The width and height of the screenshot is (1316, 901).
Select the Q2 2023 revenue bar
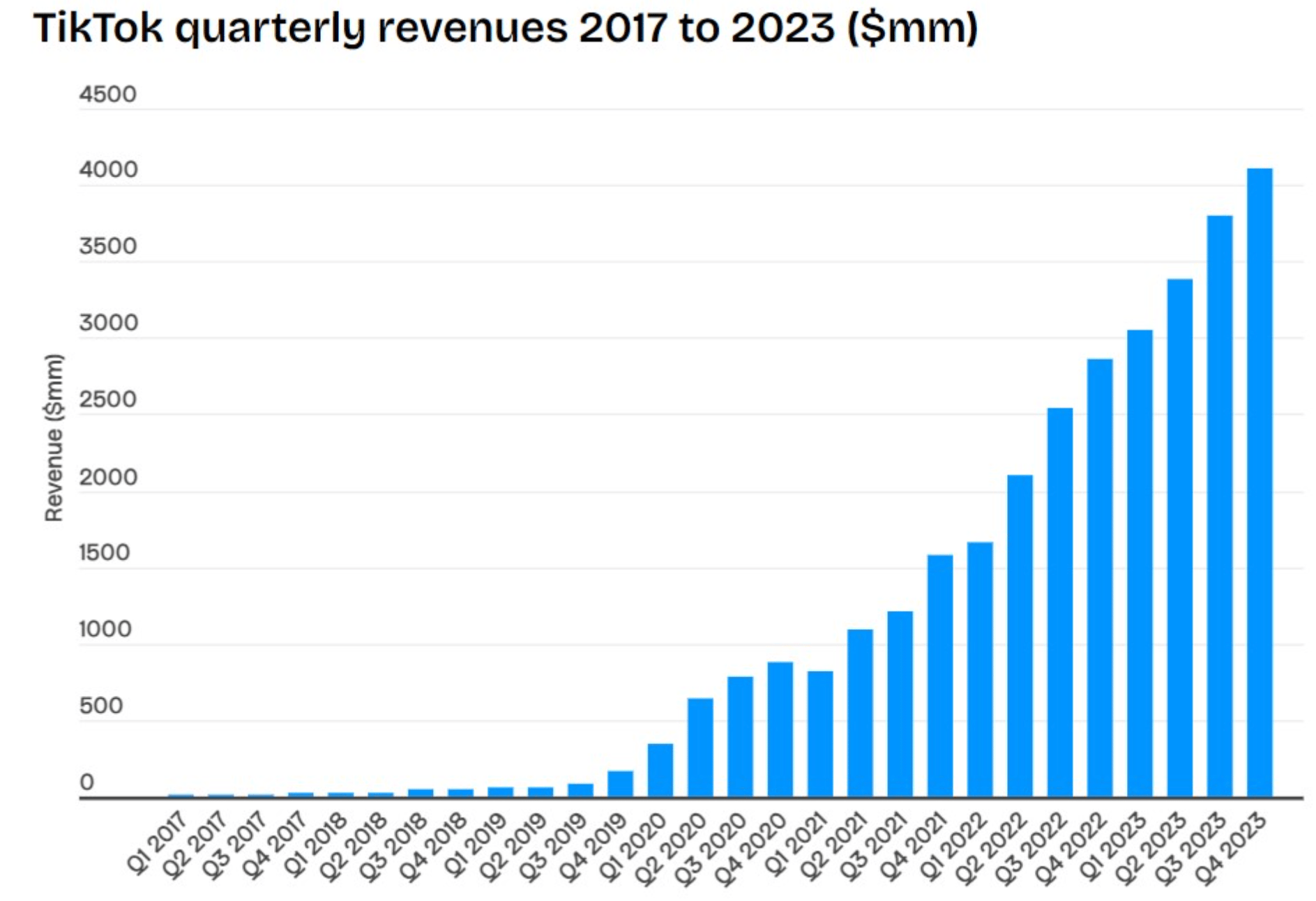[1180, 538]
